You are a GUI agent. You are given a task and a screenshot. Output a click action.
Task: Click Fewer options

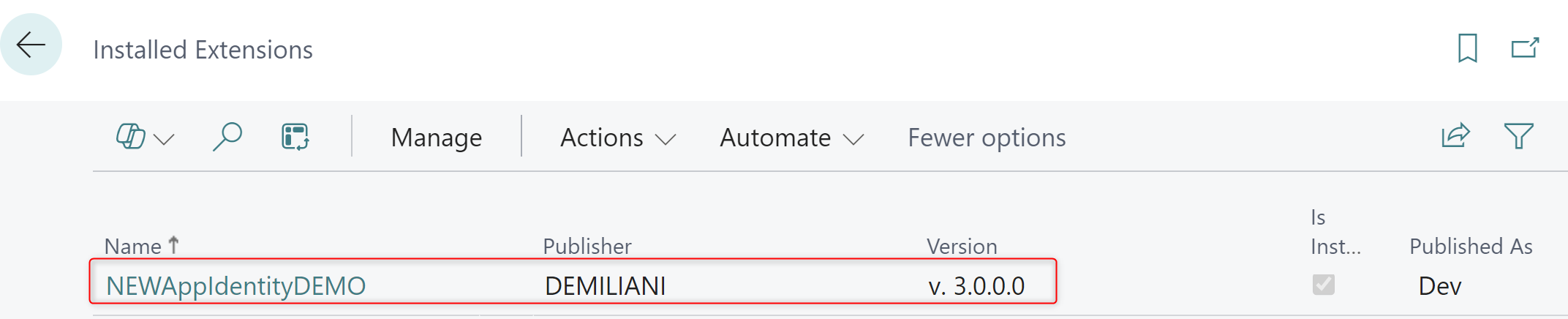pyautogui.click(x=987, y=138)
